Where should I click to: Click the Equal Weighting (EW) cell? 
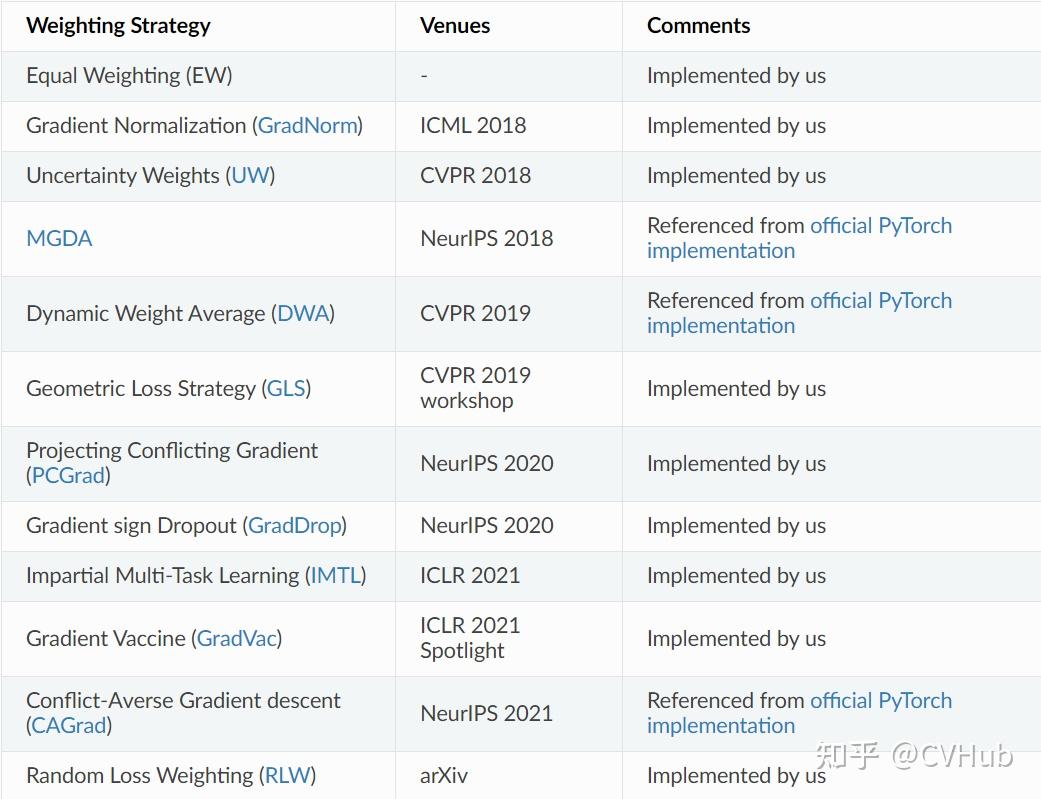129,76
